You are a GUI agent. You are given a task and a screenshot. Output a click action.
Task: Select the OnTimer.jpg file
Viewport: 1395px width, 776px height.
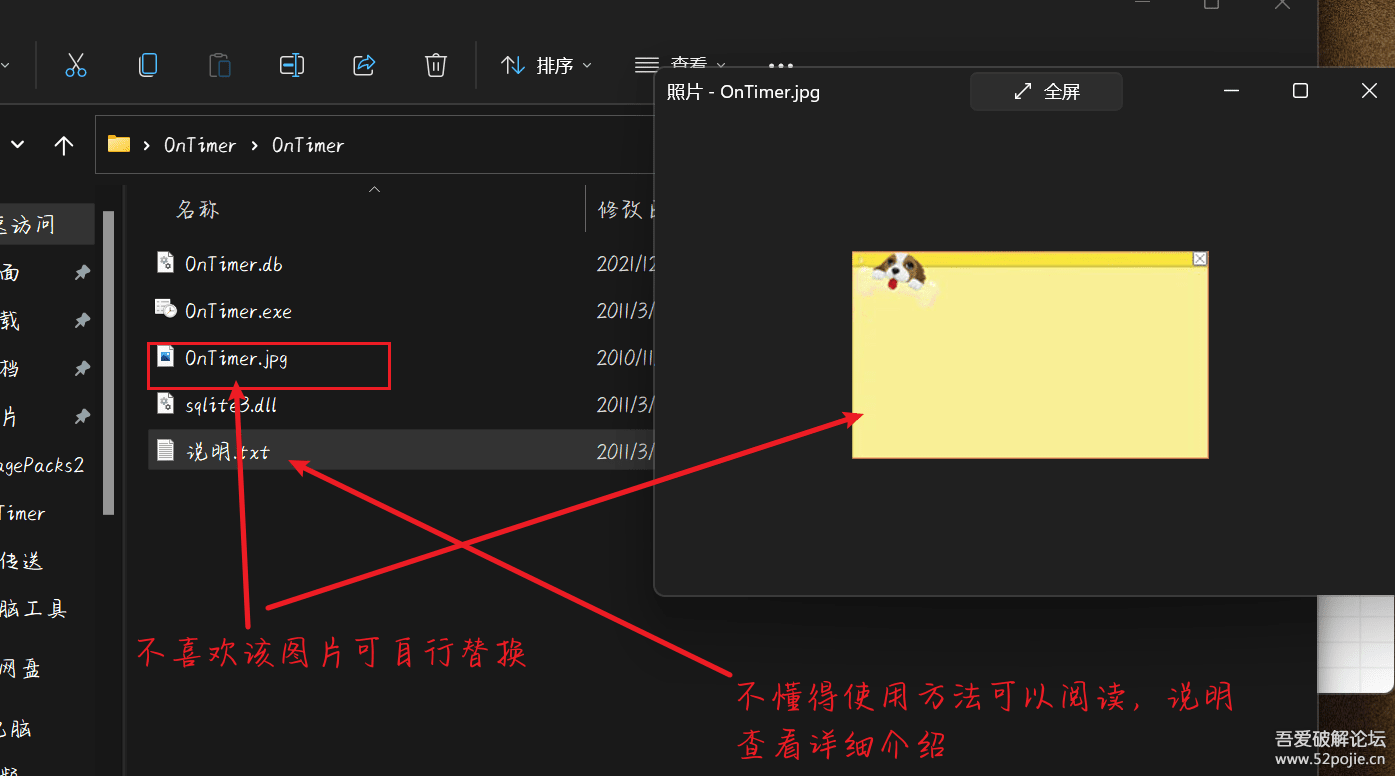pyautogui.click(x=236, y=358)
